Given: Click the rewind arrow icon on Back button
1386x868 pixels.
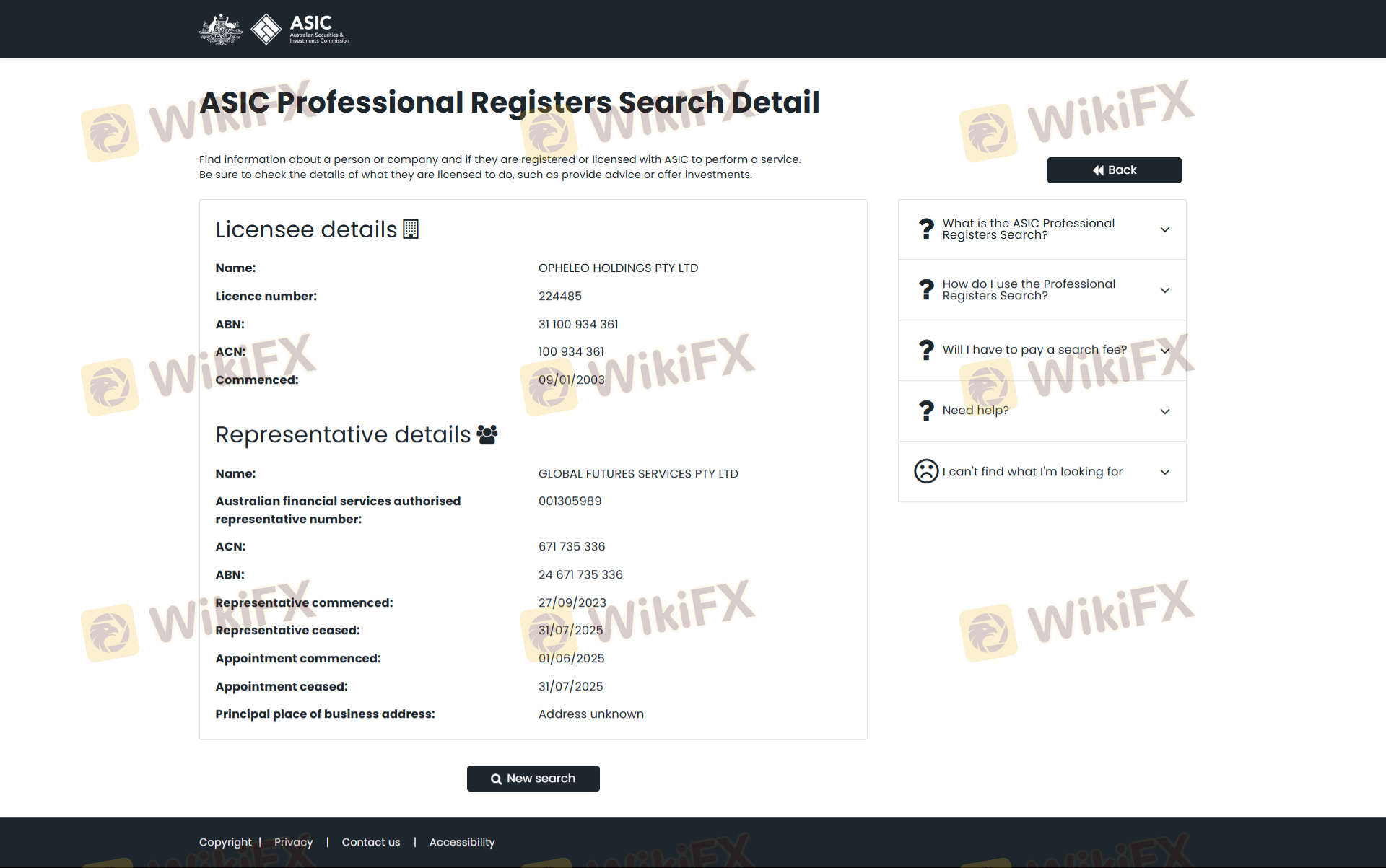Looking at the screenshot, I should tap(1097, 170).
